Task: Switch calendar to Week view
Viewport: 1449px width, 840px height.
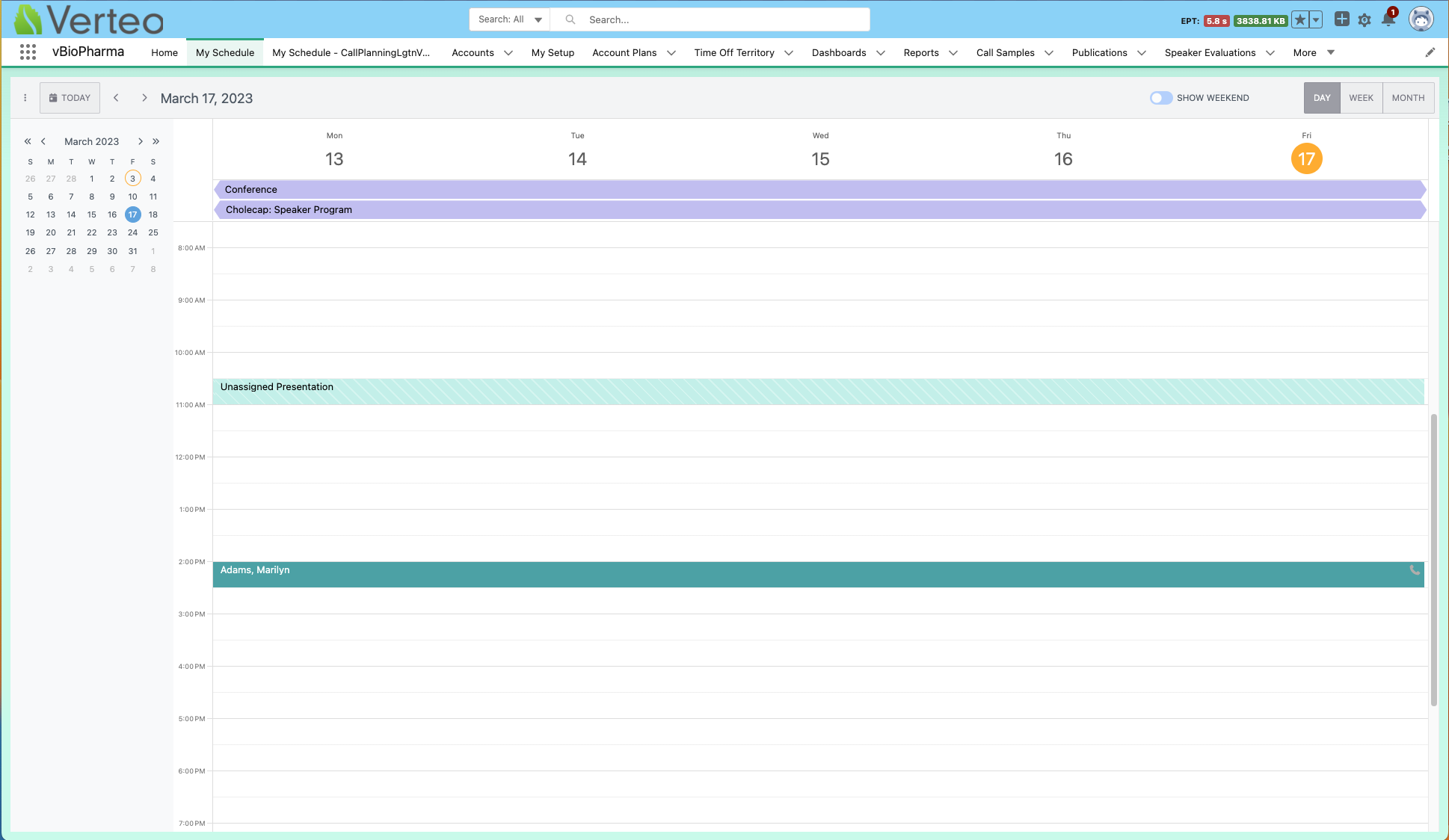Action: tap(1361, 98)
